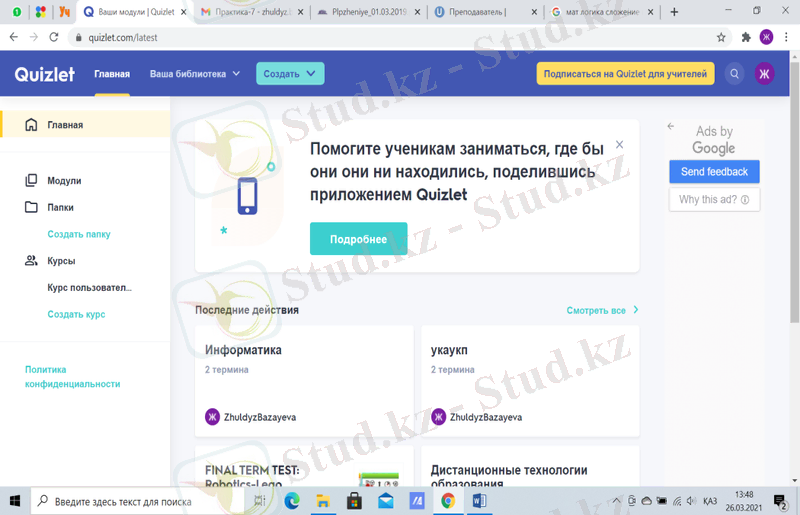Click Подписаться на Quizlet для учителей button
The height and width of the screenshot is (515, 800).
click(x=626, y=74)
